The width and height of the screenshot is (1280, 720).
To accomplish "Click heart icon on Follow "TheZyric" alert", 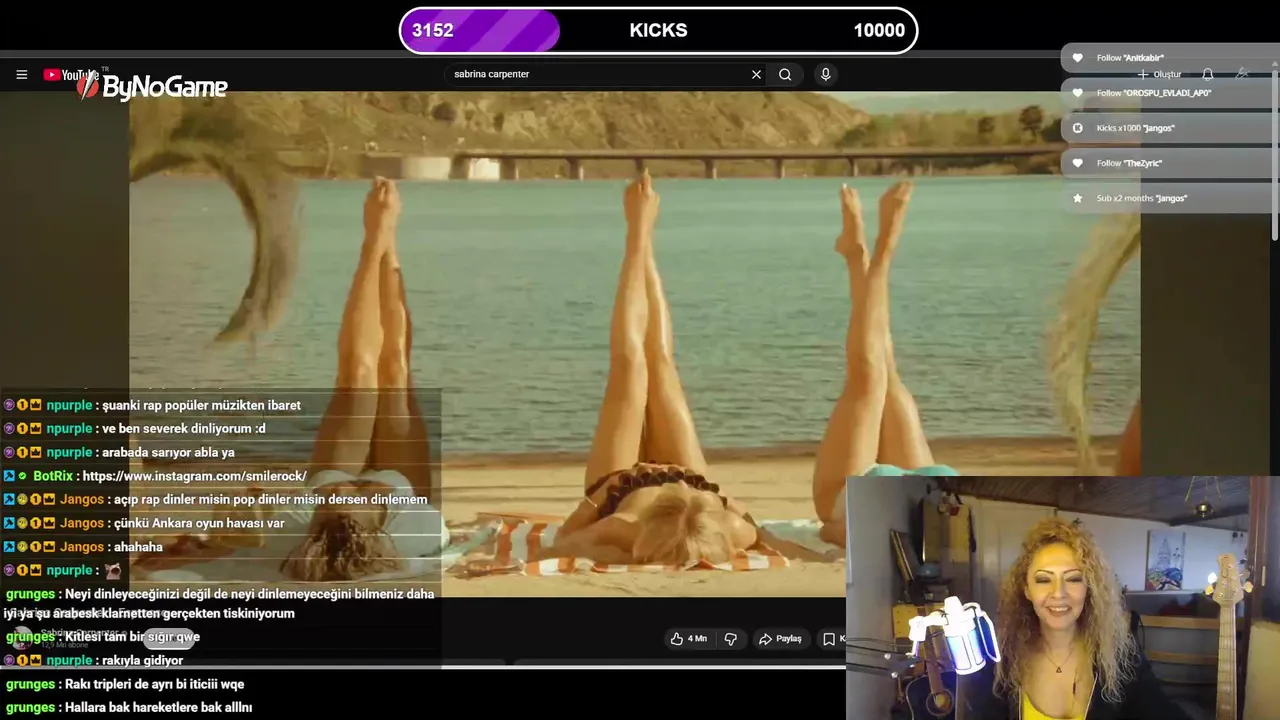I will (x=1077, y=163).
